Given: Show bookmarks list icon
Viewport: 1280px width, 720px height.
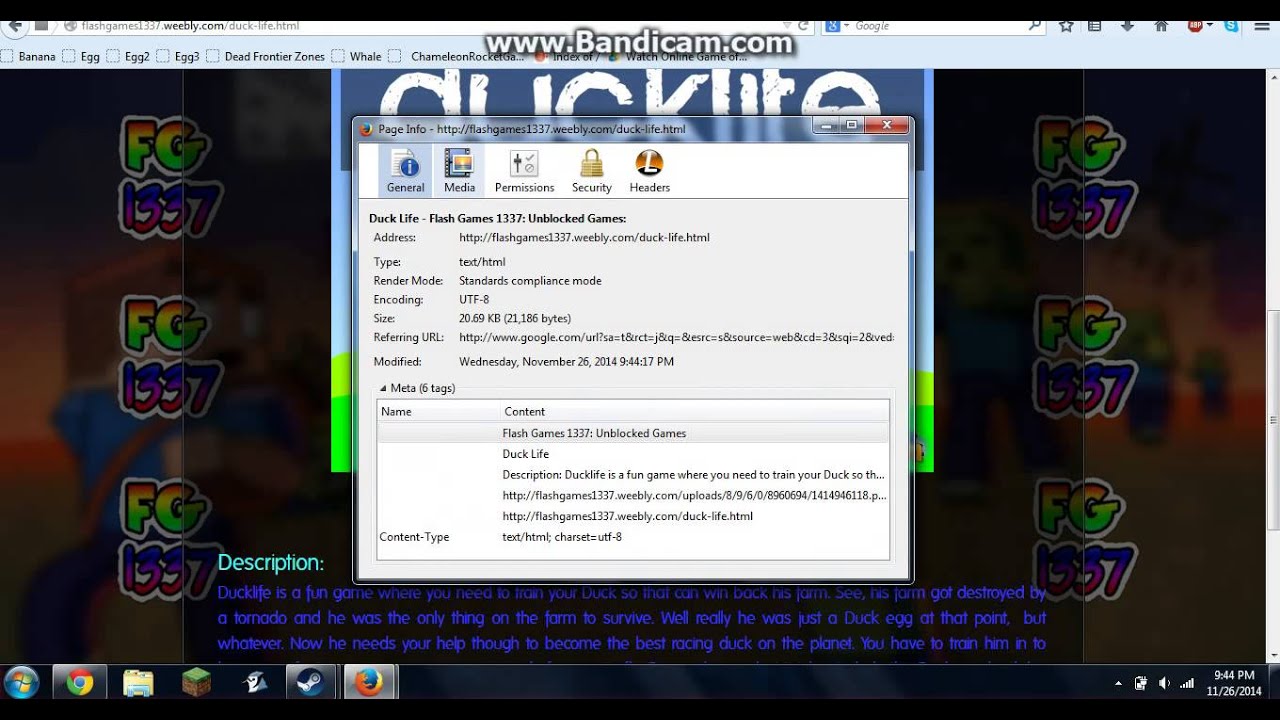Looking at the screenshot, I should pos(1095,26).
